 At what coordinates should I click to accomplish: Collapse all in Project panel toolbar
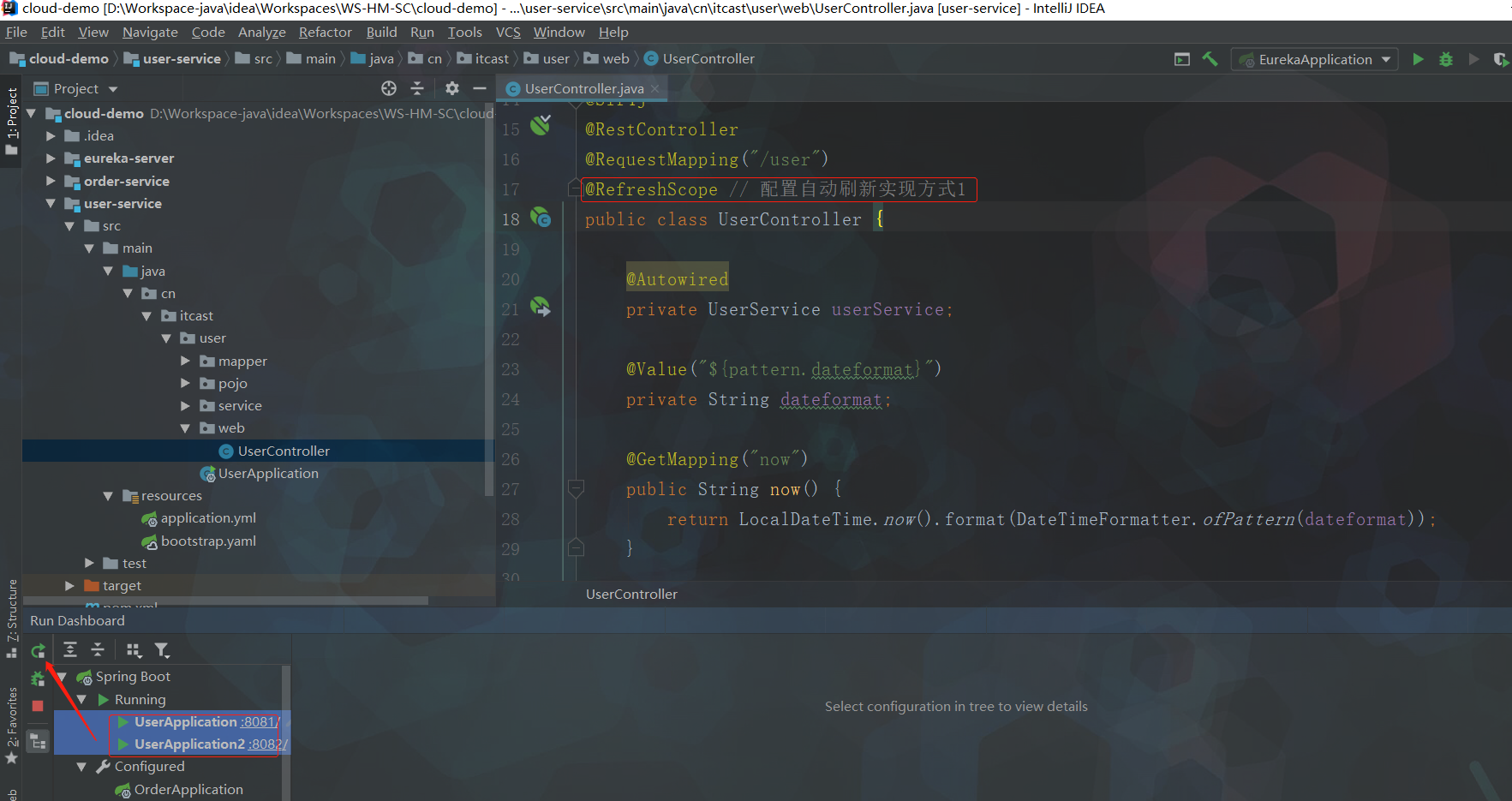tap(417, 88)
